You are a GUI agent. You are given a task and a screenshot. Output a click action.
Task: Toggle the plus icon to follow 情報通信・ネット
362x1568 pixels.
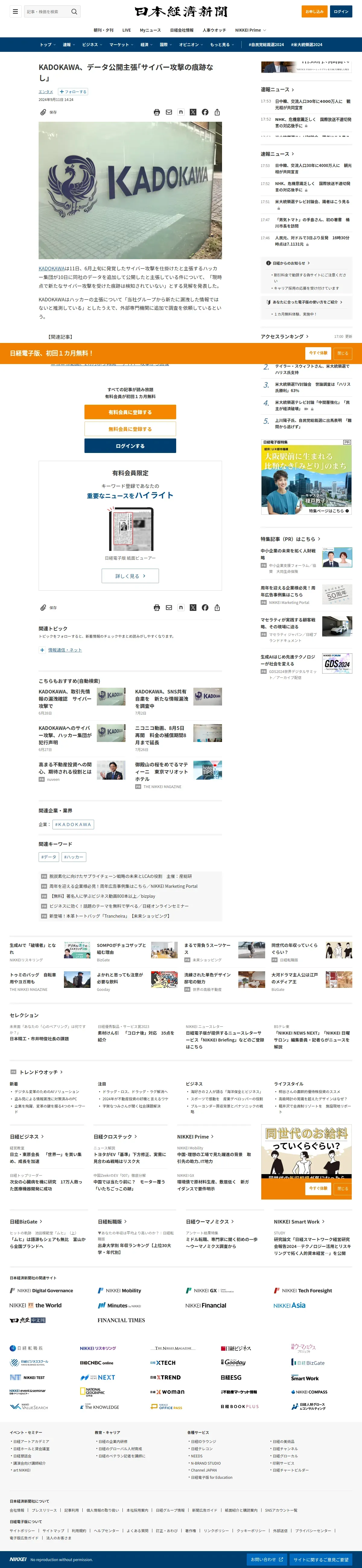(42, 650)
